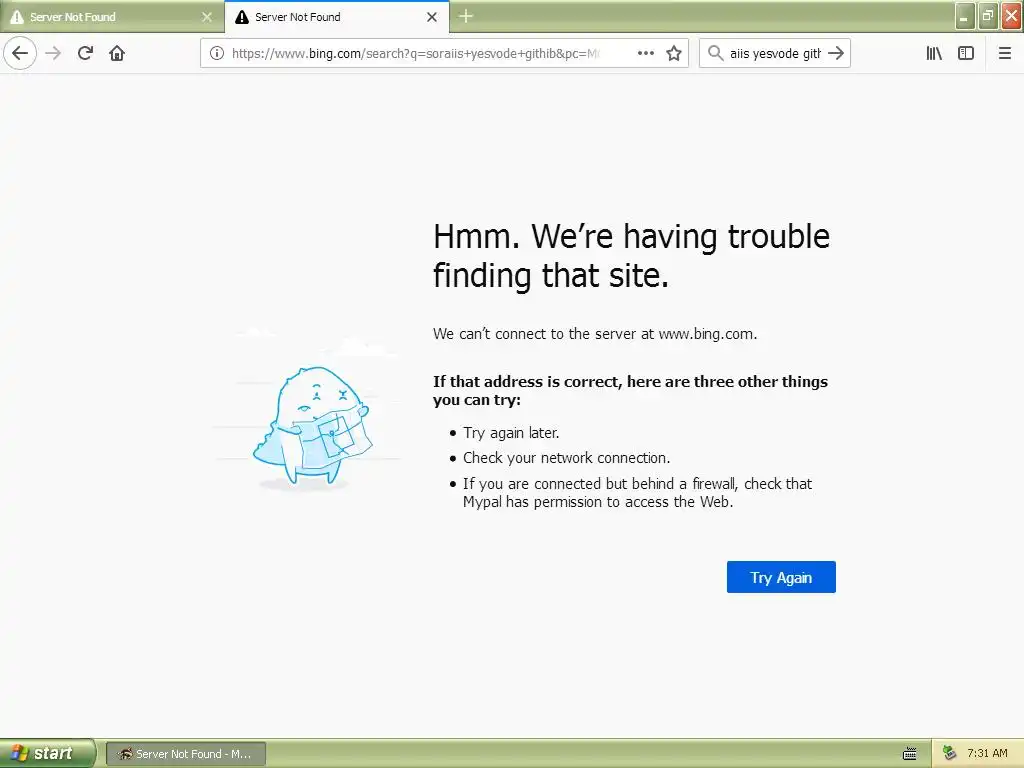Select Server Not Found taskbar button

185,754
